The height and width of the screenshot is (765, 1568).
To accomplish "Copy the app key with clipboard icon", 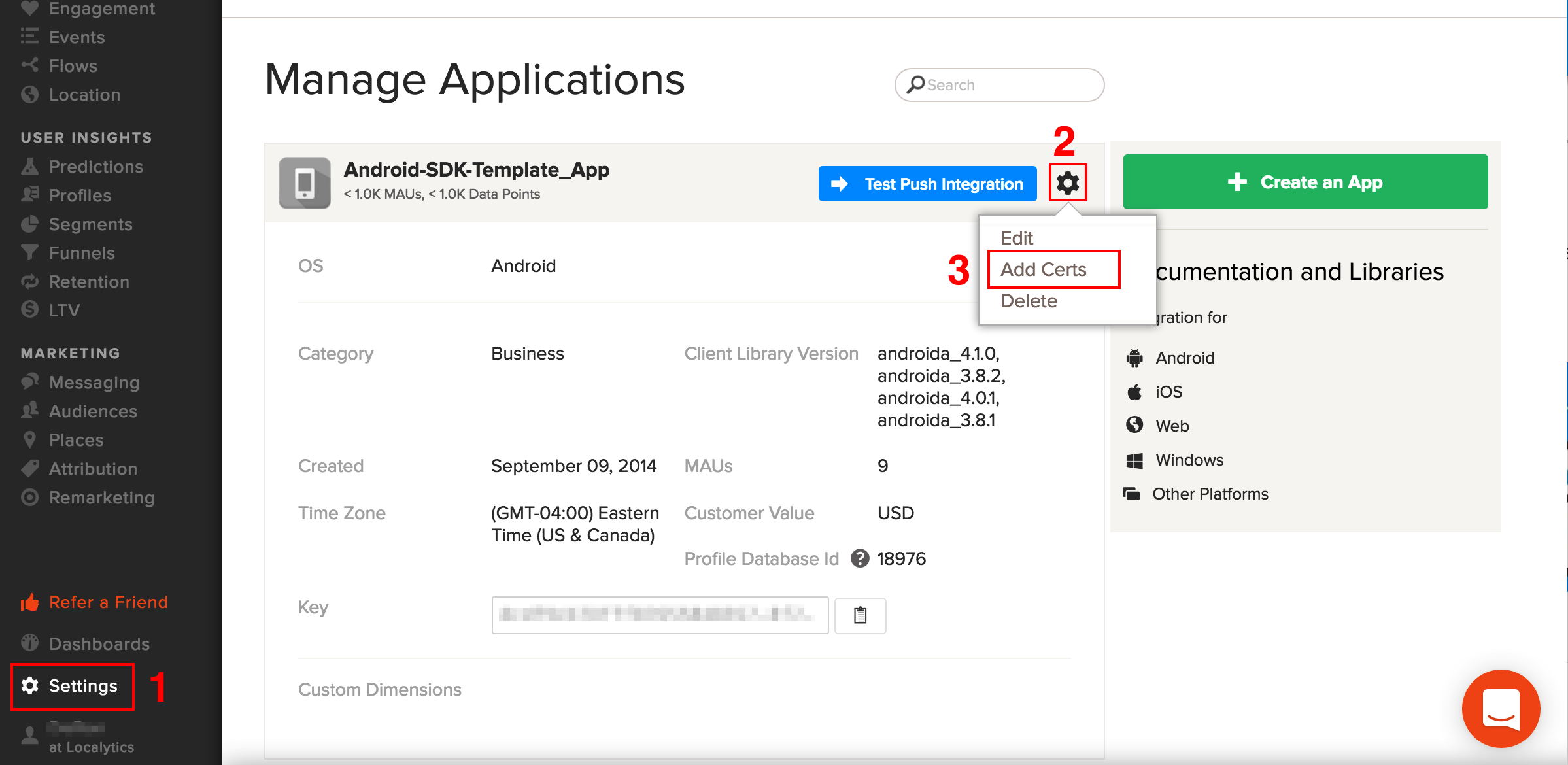I will click(x=860, y=615).
